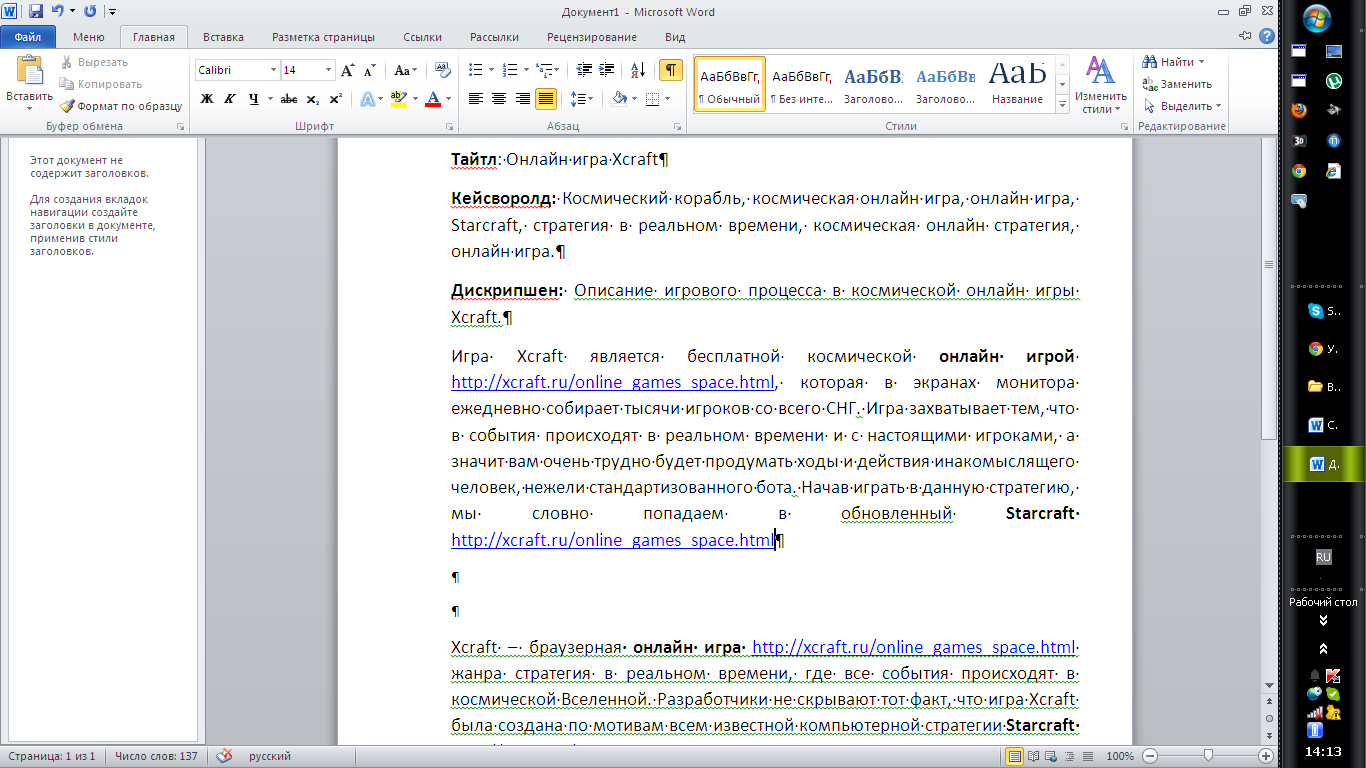Align text left
Image resolution: width=1366 pixels, height=768 pixels.
[476, 99]
